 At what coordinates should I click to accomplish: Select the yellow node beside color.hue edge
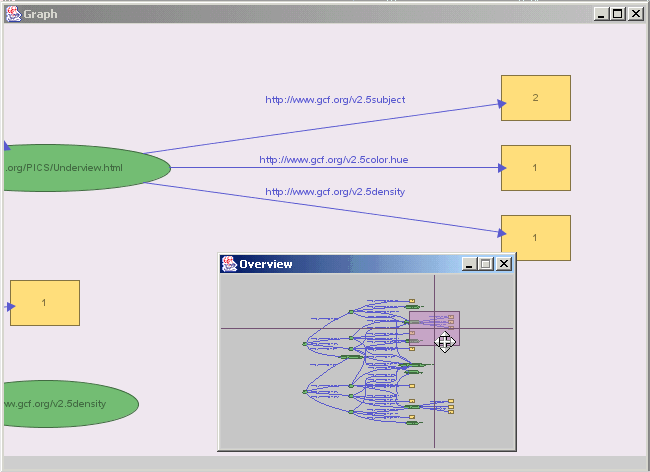535,168
